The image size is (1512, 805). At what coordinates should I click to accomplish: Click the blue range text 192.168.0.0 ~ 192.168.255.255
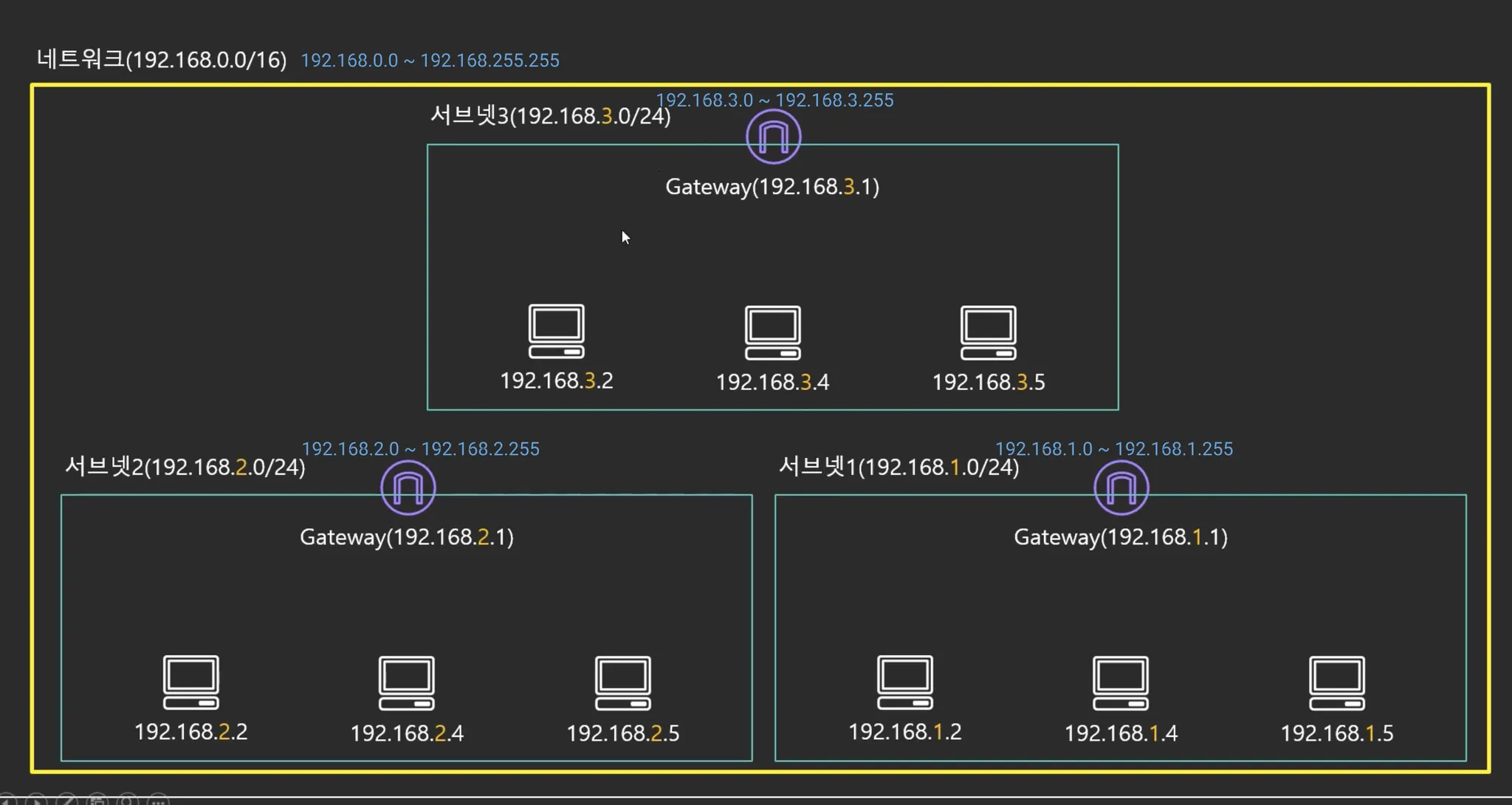pyautogui.click(x=430, y=61)
